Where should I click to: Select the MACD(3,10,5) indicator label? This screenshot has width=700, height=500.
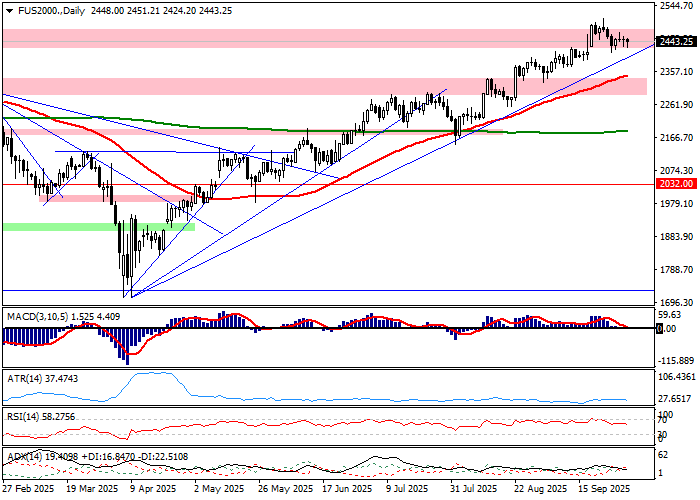point(38,317)
